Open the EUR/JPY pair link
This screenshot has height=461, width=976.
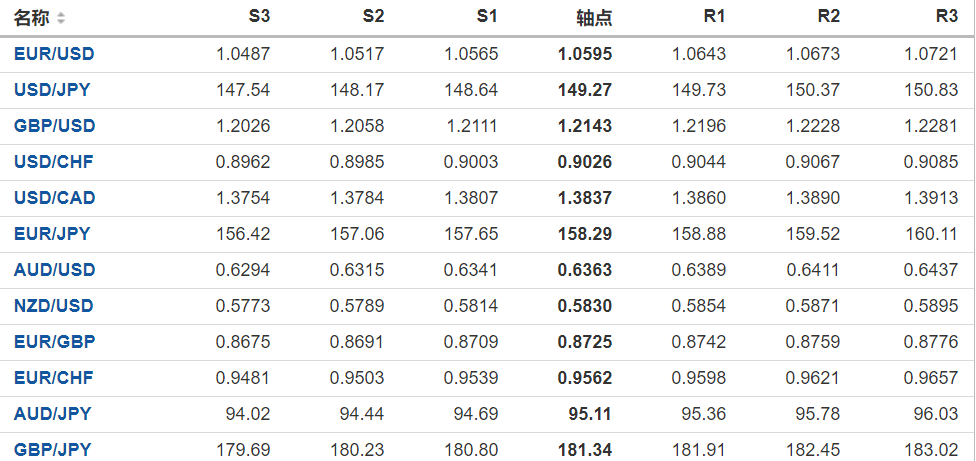click(52, 234)
